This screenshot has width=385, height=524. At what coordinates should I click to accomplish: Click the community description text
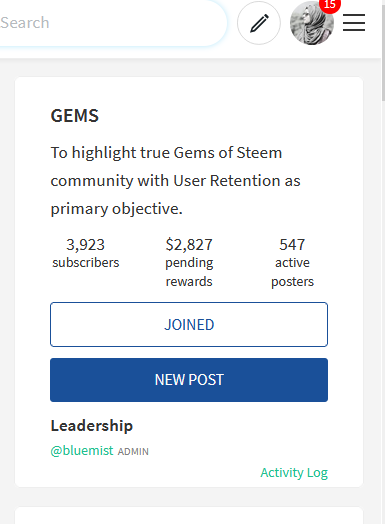pos(175,181)
